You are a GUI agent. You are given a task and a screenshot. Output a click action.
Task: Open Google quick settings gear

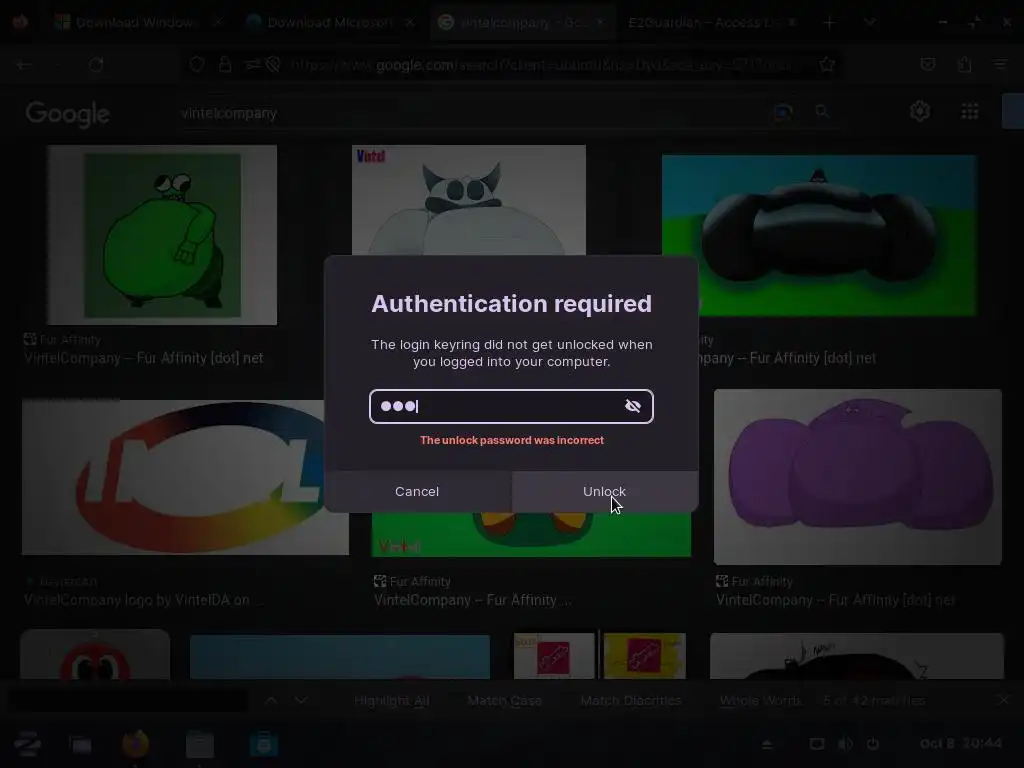[920, 112]
